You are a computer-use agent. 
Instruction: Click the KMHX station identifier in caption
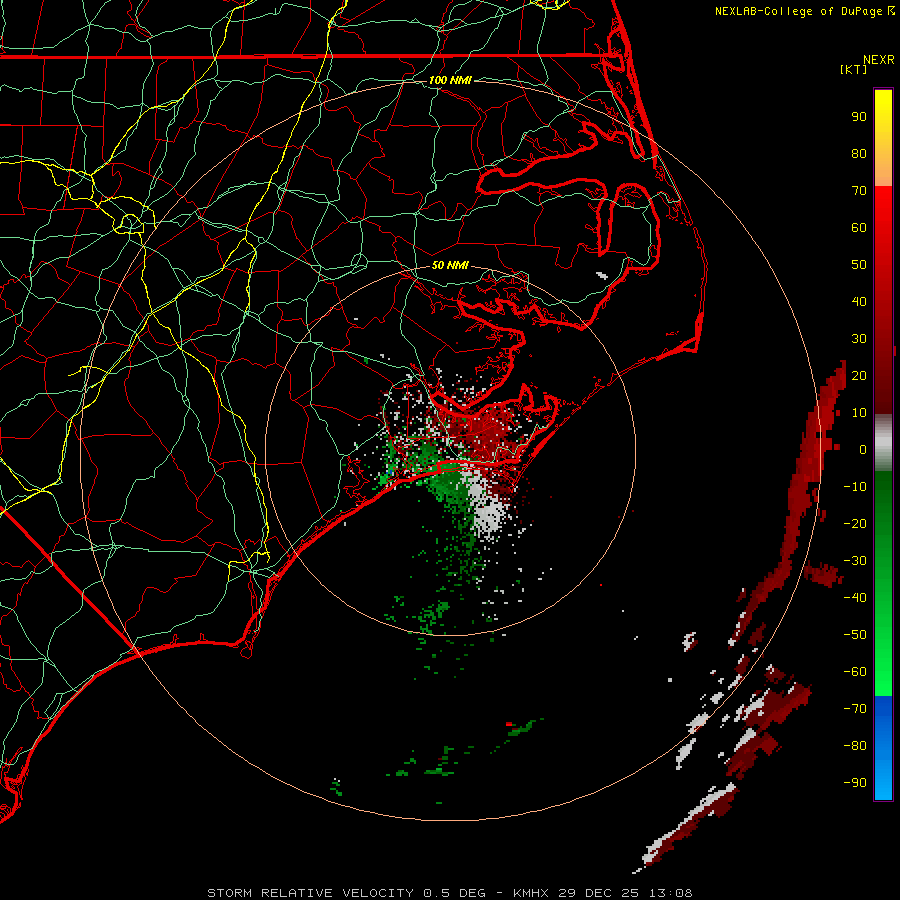coord(531,893)
